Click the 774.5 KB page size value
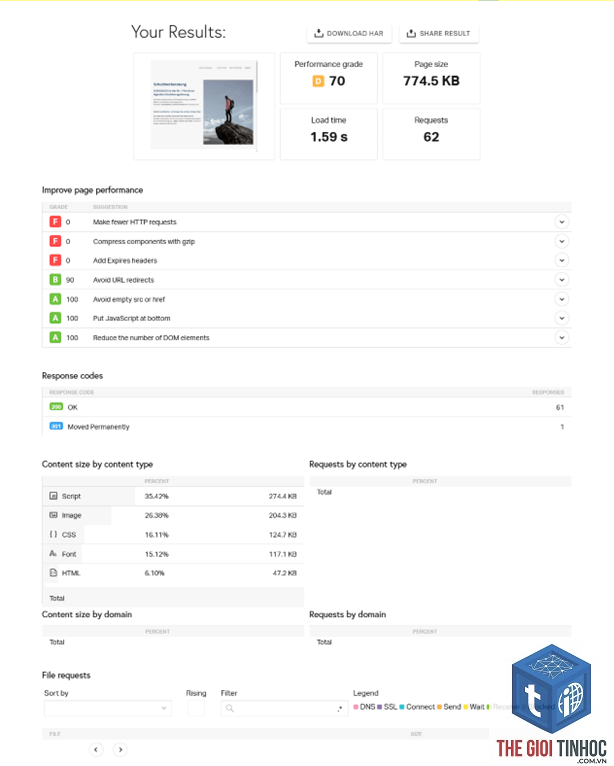The width and height of the screenshot is (614, 766). point(431,81)
